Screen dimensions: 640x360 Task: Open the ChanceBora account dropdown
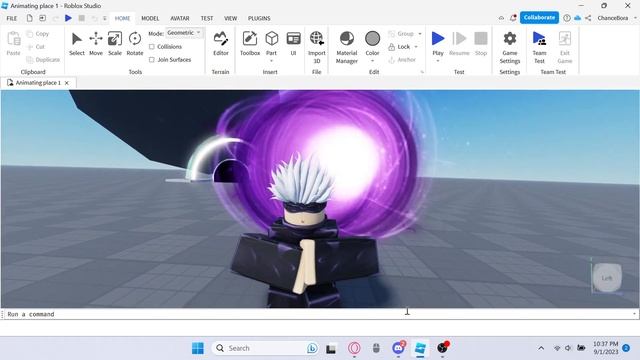pos(616,18)
